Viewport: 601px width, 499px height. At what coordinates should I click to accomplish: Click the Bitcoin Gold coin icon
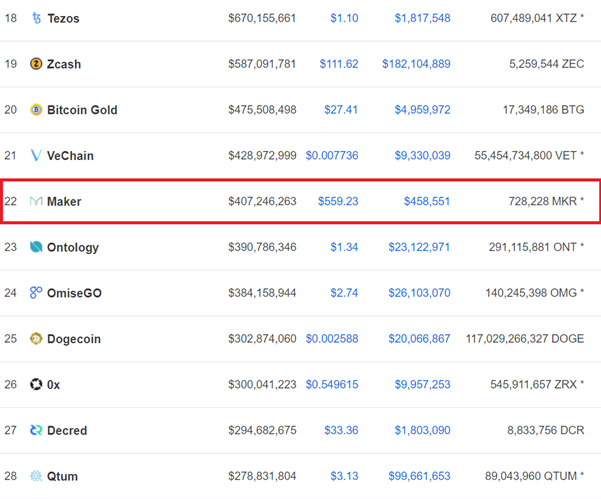coord(36,110)
